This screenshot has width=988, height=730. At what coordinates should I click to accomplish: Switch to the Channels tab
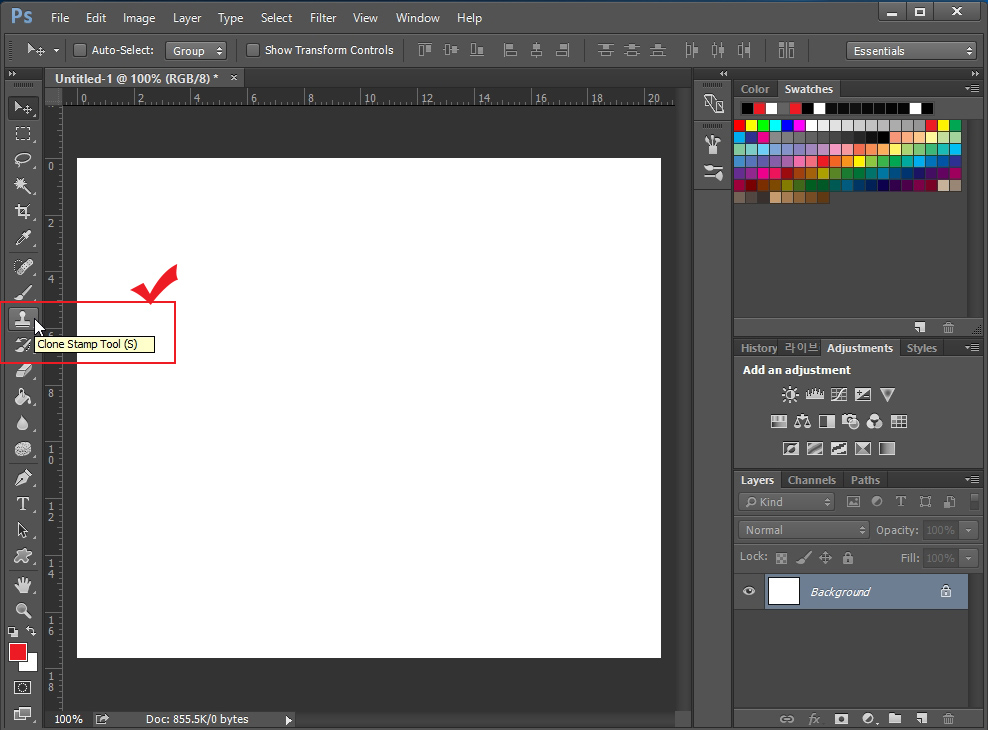pos(812,480)
